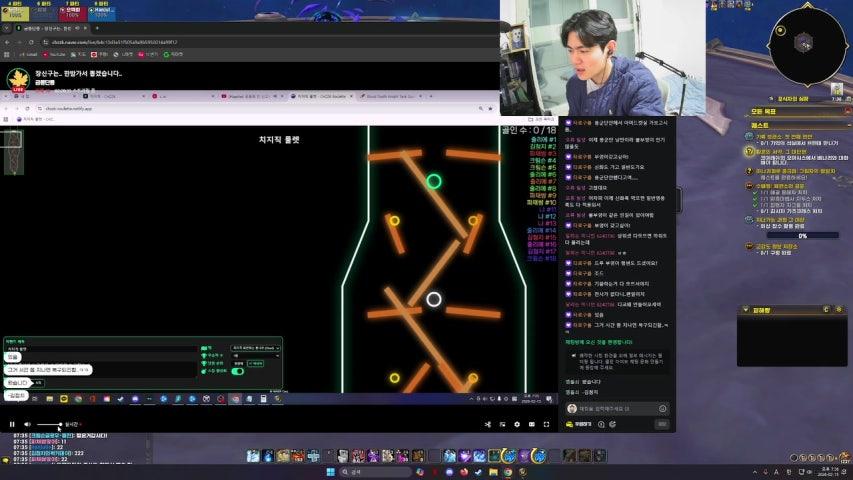
Task: Mute the stream volume speaker icon
Action: [27, 424]
